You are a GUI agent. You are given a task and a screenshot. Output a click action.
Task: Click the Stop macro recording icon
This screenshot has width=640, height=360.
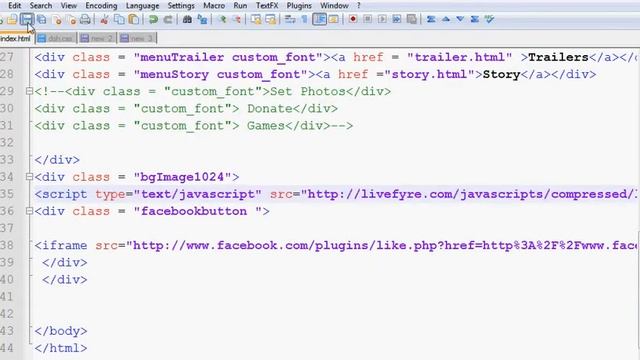pos(367,19)
